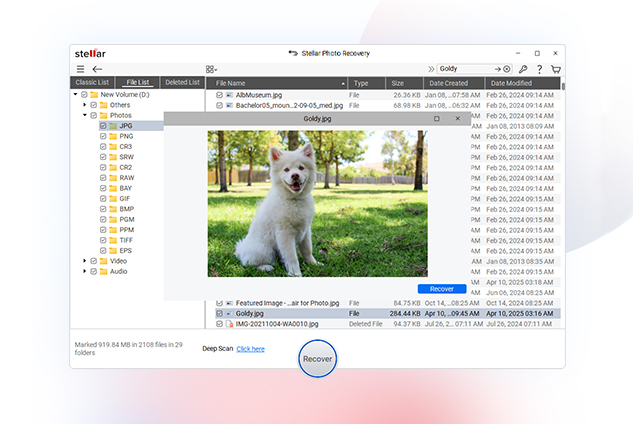Maximize the Goldy.jpg preview window
The width and height of the screenshot is (633, 424).
(436, 118)
